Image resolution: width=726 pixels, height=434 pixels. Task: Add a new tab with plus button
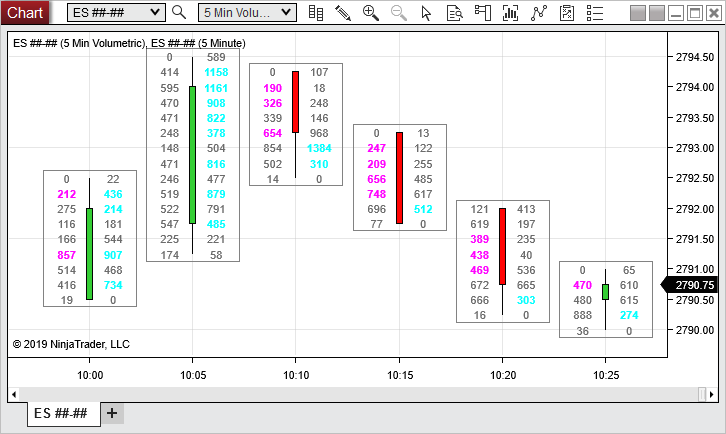[112, 413]
